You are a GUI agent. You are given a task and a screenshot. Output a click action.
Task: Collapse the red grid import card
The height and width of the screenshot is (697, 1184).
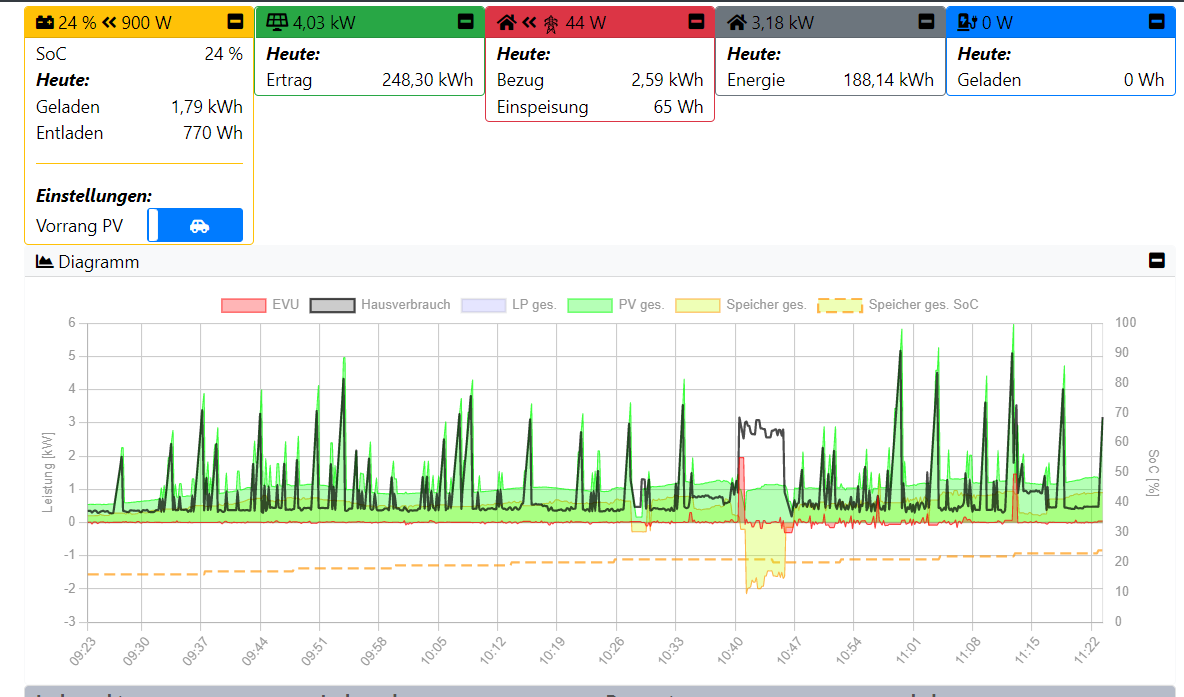pos(696,21)
